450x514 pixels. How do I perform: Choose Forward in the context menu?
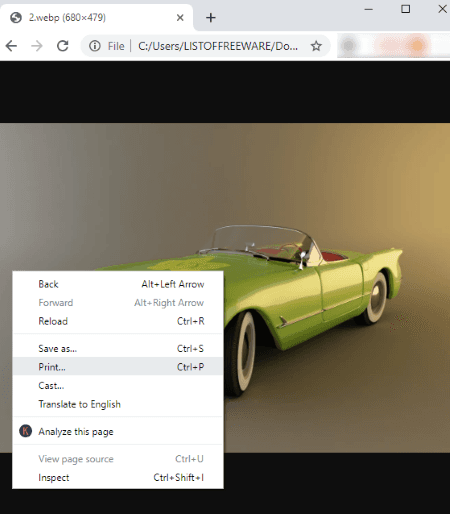[x=118, y=303]
